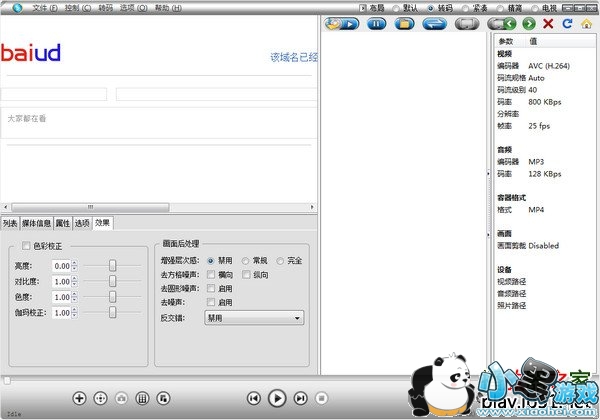Click the 亮度 value field 0.00

[x=62, y=266]
